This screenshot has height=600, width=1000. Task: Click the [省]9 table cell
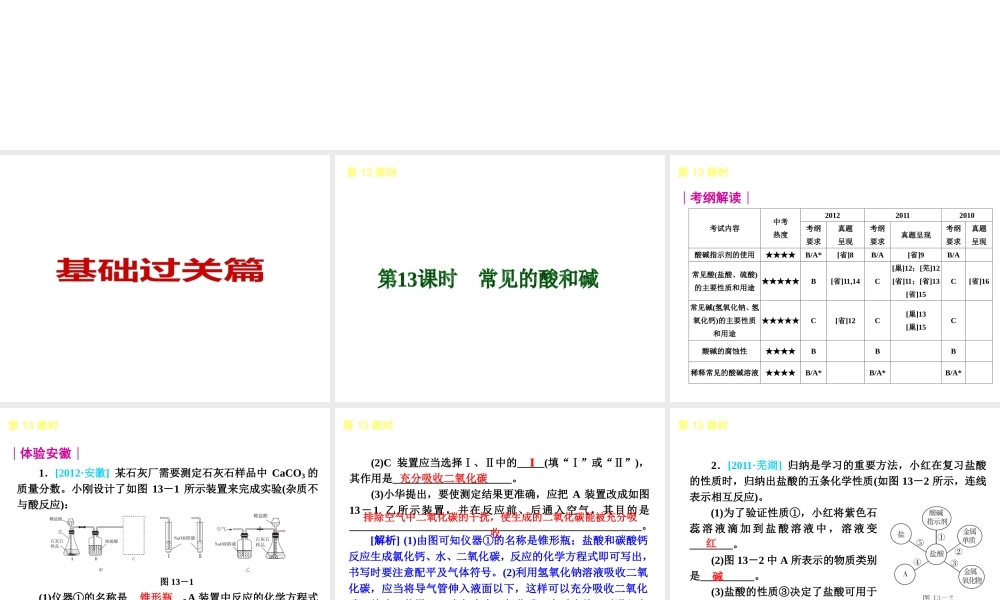tap(916, 254)
